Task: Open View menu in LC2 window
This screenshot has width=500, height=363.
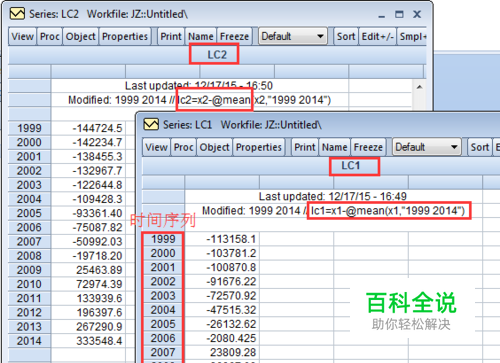Action: (x=22, y=36)
